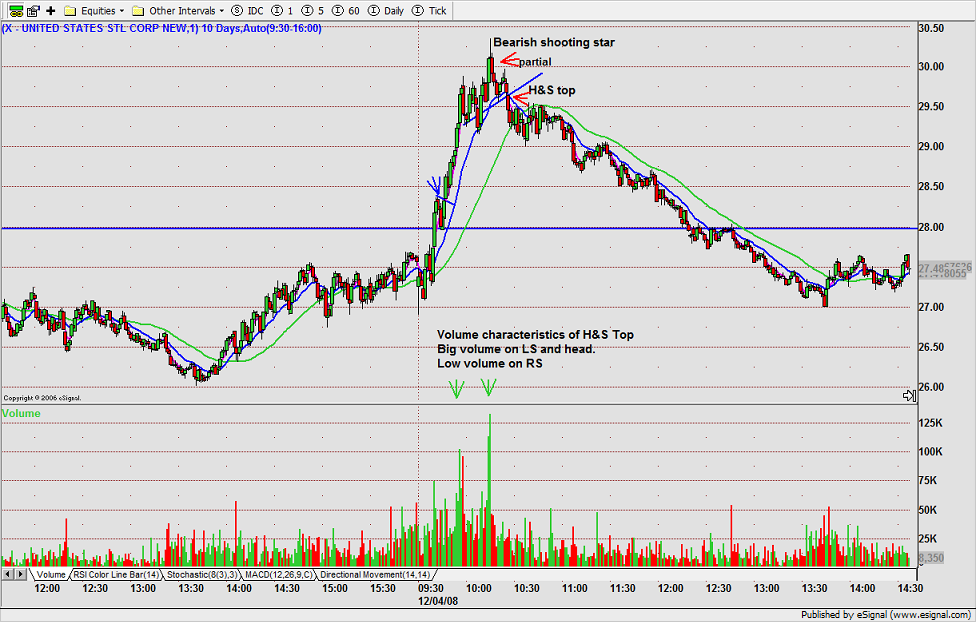Click the green-yellow symbol link icon

point(16,11)
